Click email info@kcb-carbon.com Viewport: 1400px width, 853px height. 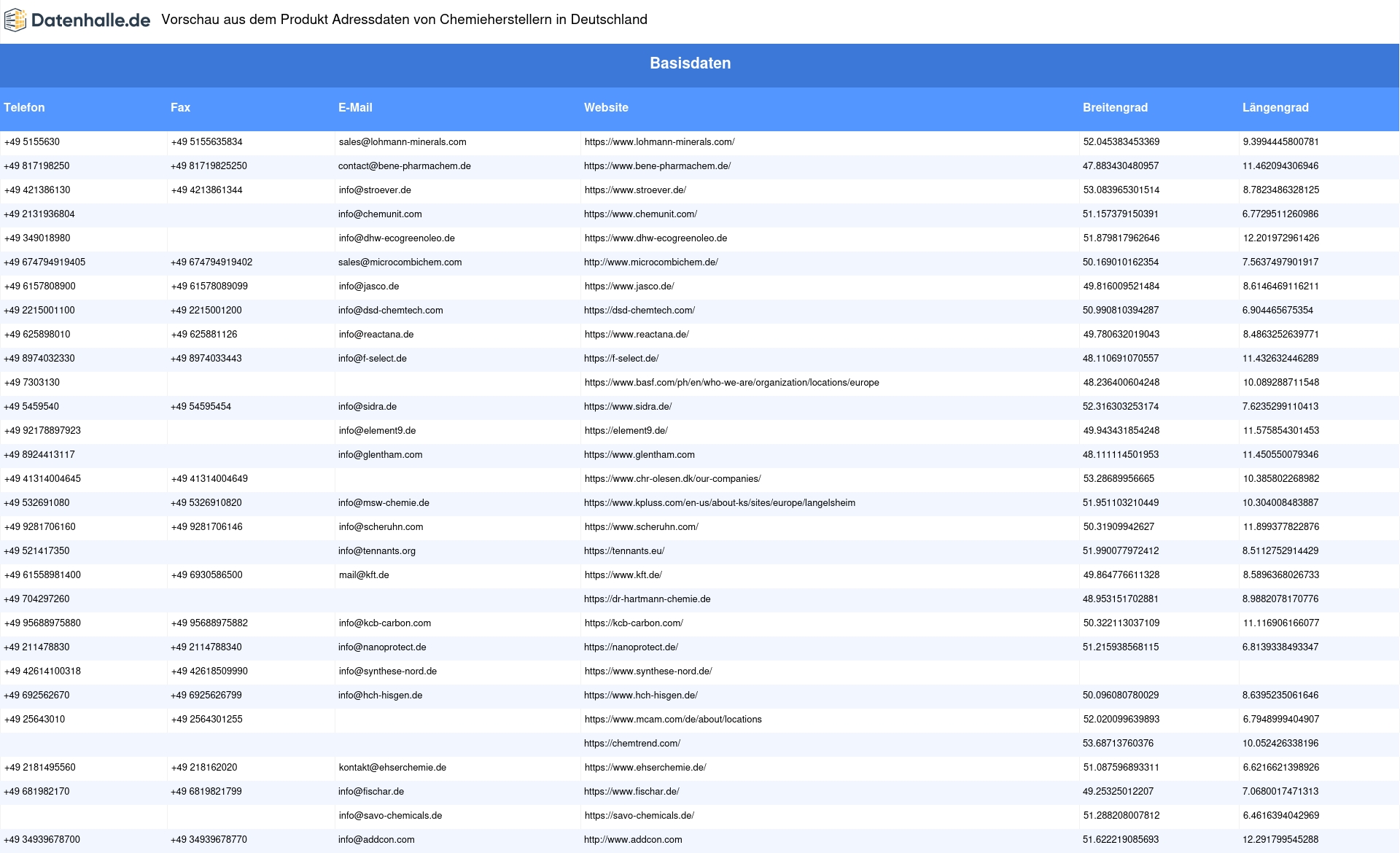click(385, 623)
